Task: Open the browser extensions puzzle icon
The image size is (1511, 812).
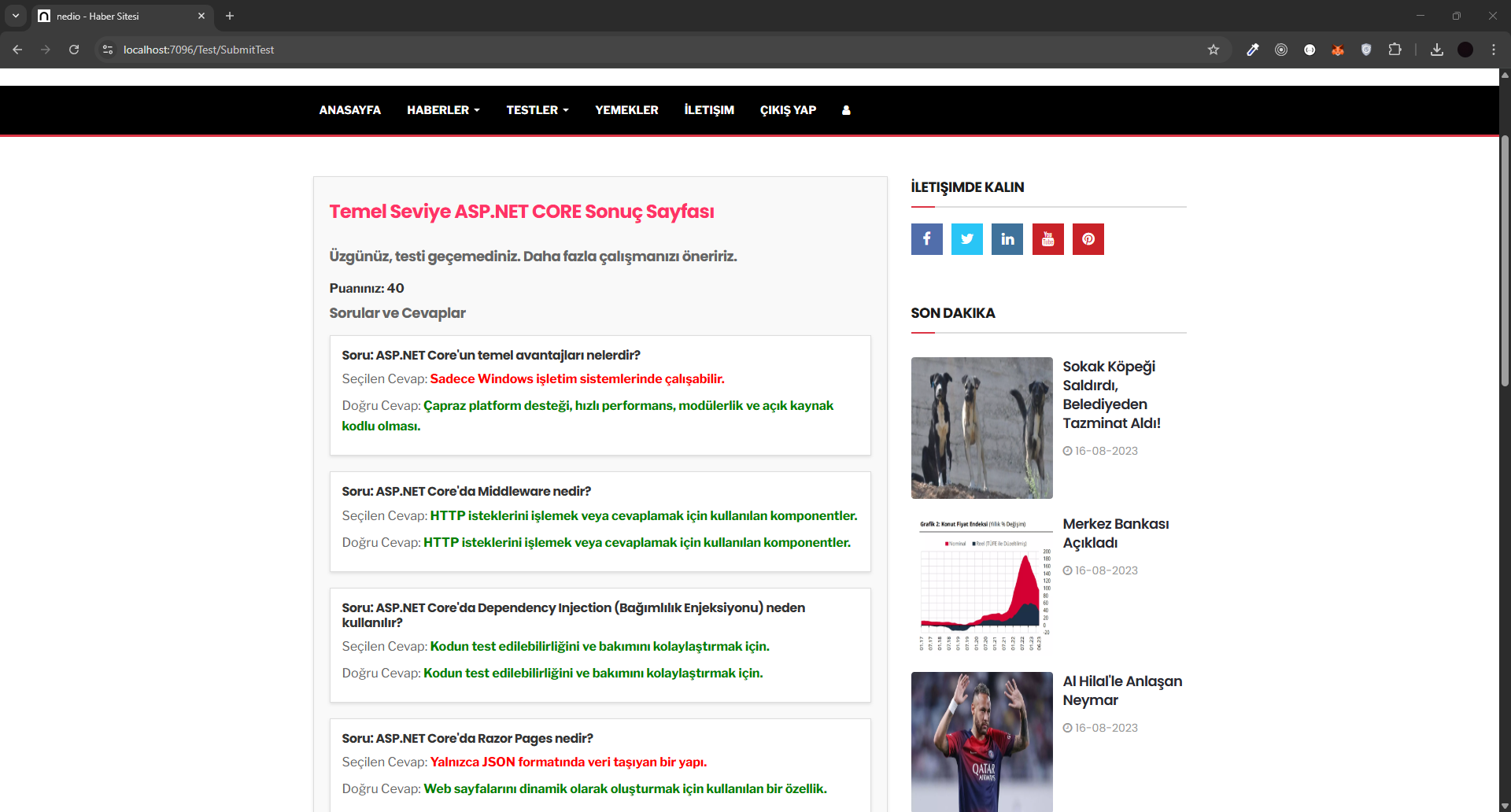Action: tap(1395, 50)
